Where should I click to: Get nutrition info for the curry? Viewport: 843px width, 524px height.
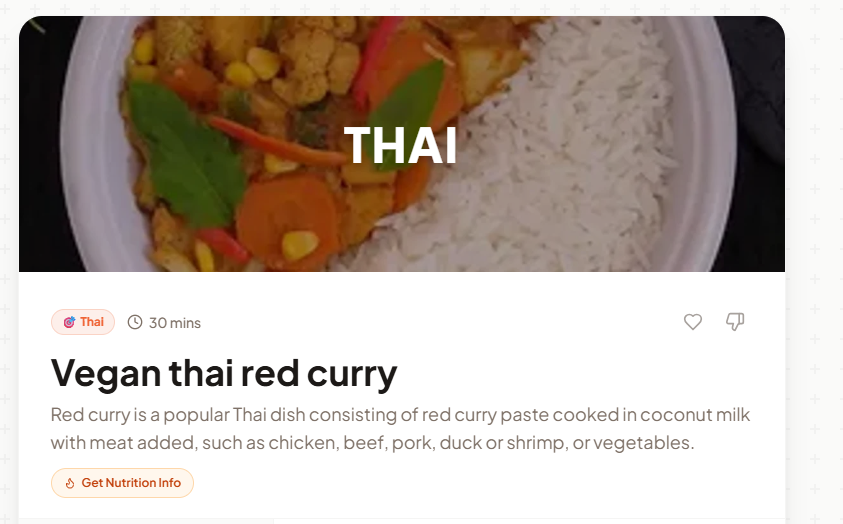pyautogui.click(x=123, y=483)
